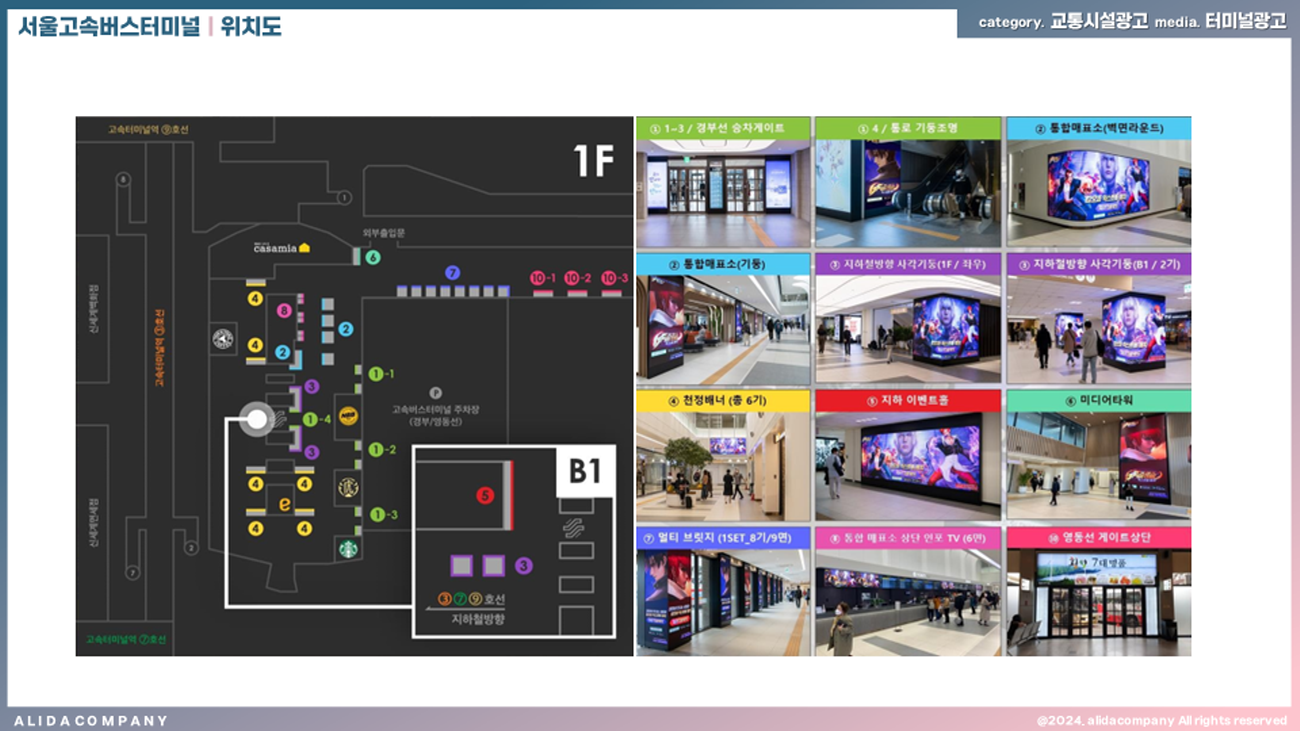This screenshot has height=731, width=1300.
Task: Click the 터미널광고 media label
Action: [x=1245, y=22]
